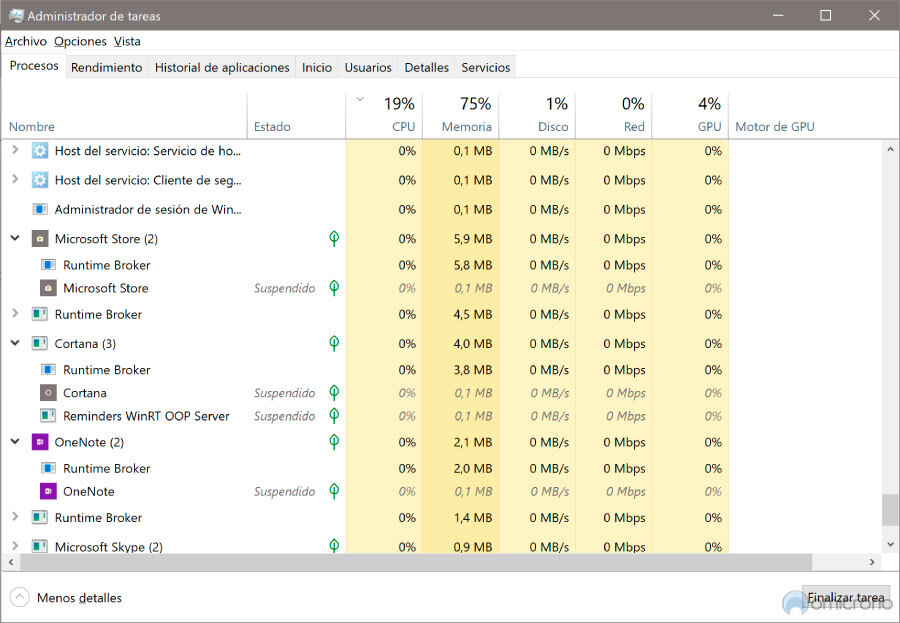Click the suspended OneNote child icon
This screenshot has width=900, height=623.
coord(48,492)
